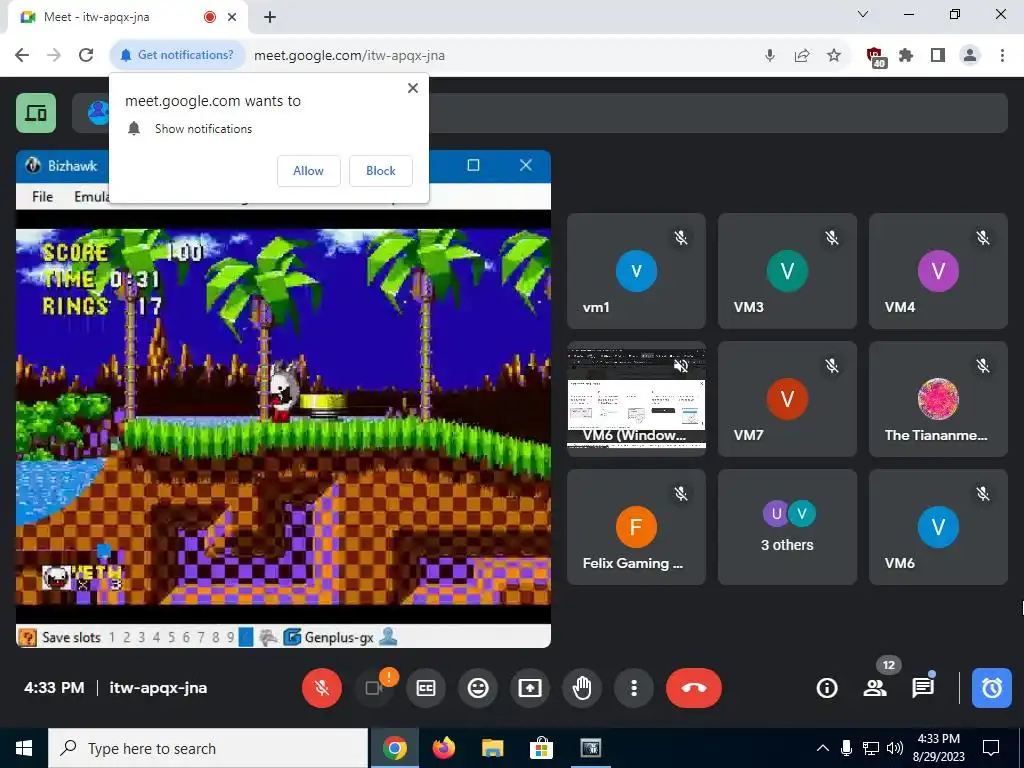Screen dimensions: 1024x768
Task: Select the Felix Gaming participant tile
Action: pos(636,527)
